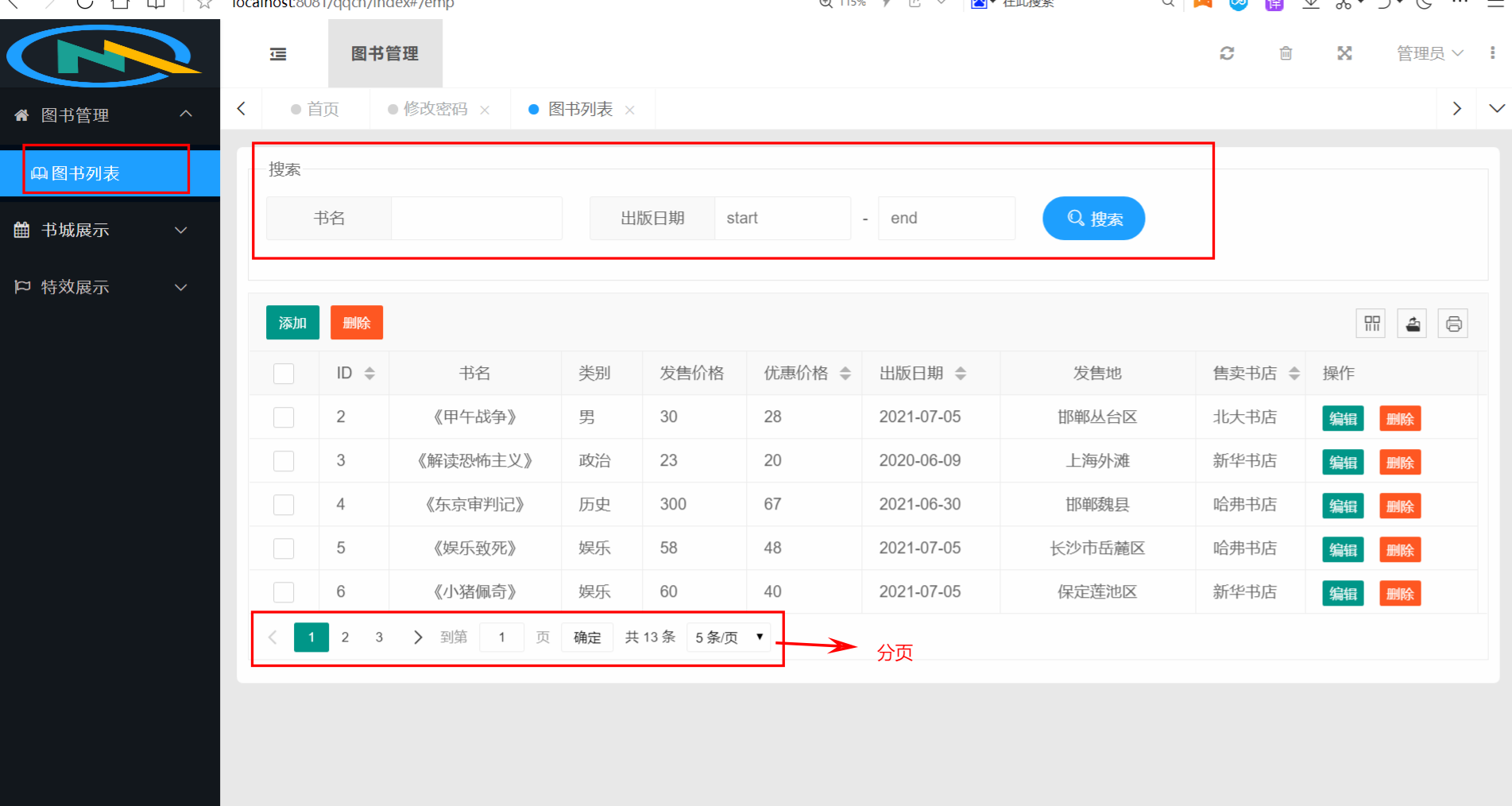Click the jump-to page number input
This screenshot has width=1512, height=806.
[501, 637]
